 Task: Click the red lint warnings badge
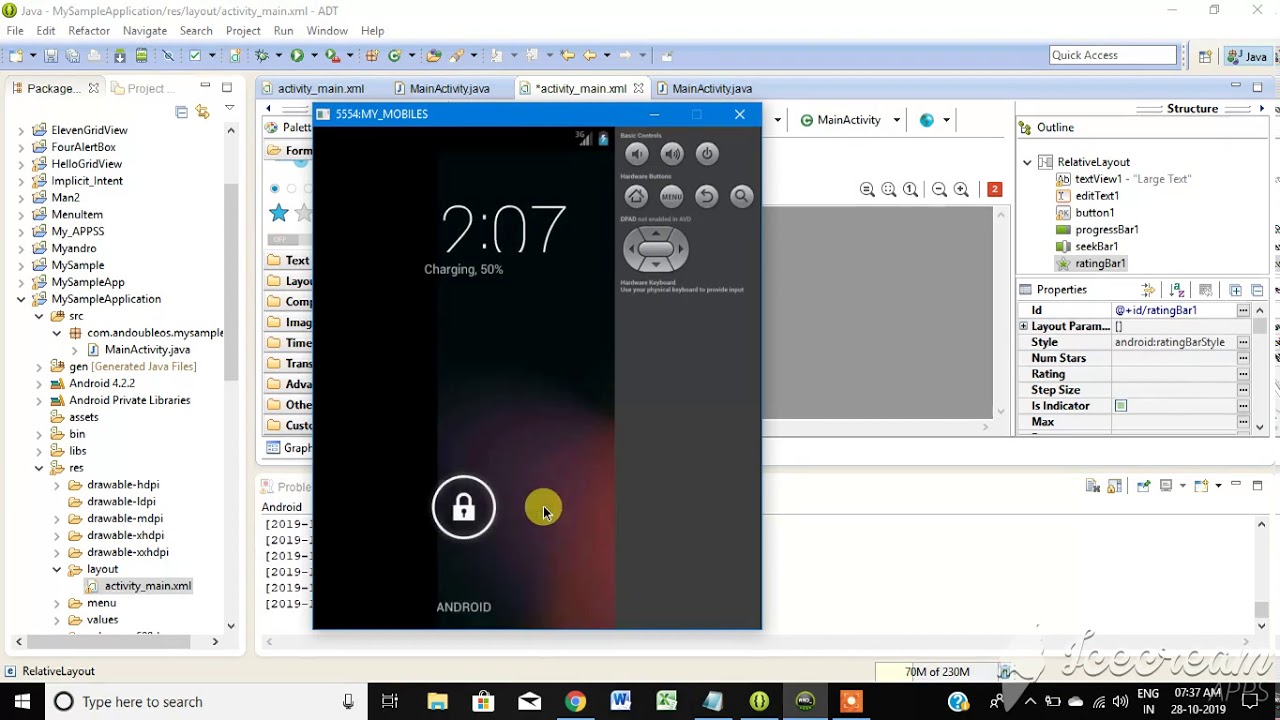click(x=994, y=189)
